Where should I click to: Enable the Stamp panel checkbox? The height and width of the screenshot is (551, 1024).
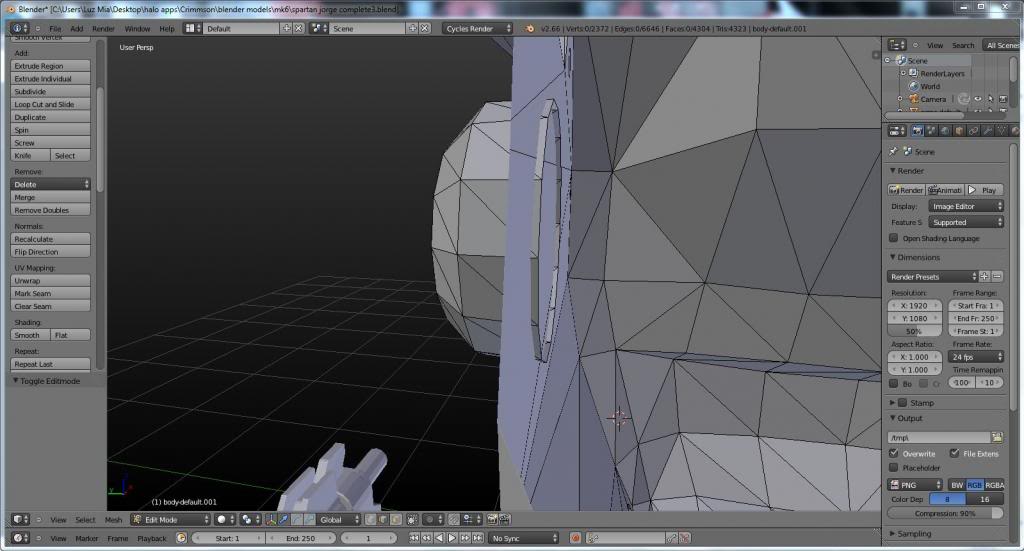point(903,403)
